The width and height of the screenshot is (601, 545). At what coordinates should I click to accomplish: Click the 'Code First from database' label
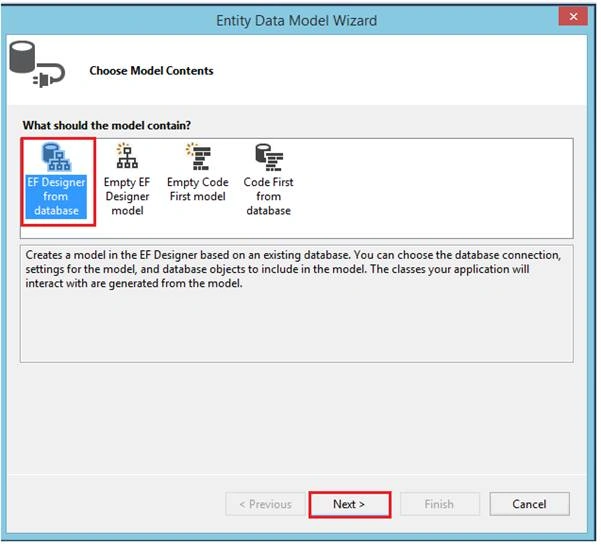pyautogui.click(x=269, y=197)
